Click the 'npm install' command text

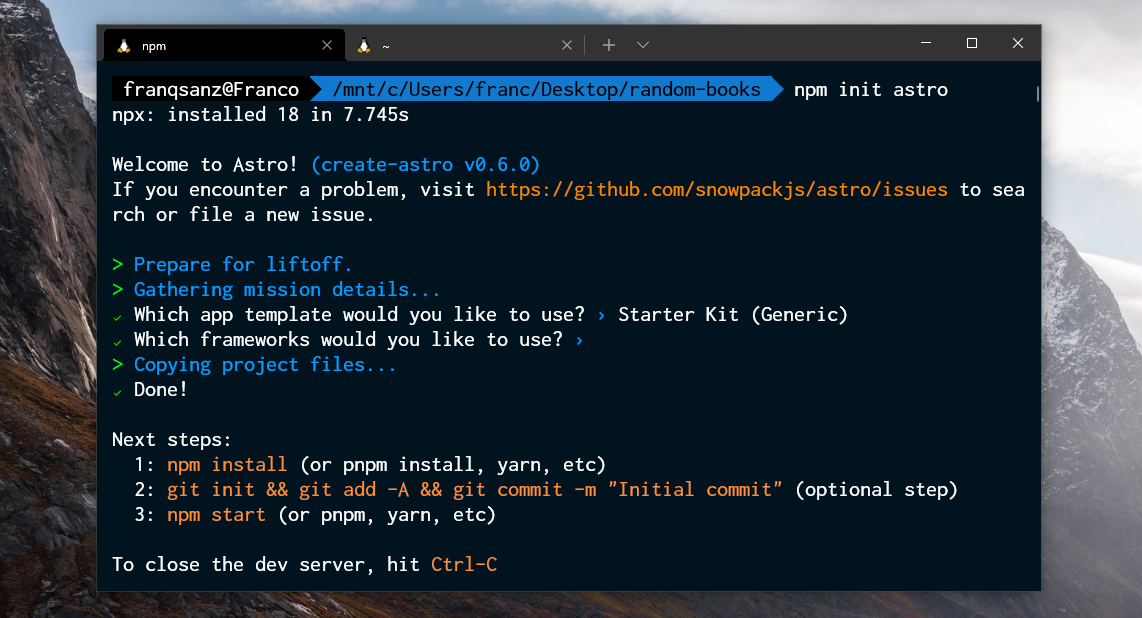click(227, 465)
